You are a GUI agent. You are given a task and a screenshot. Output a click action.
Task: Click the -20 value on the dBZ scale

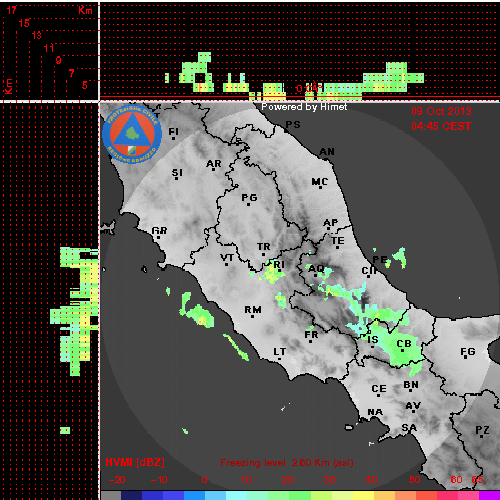pyautogui.click(x=117, y=480)
